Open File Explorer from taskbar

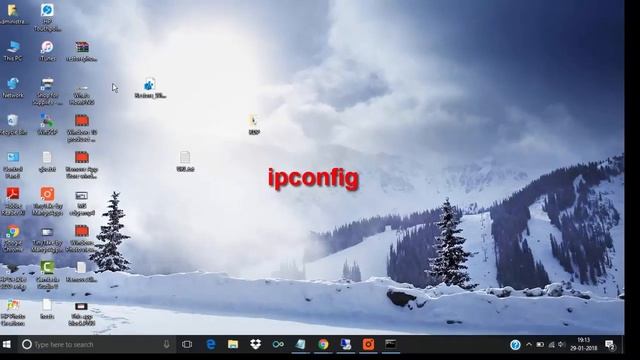point(233,344)
